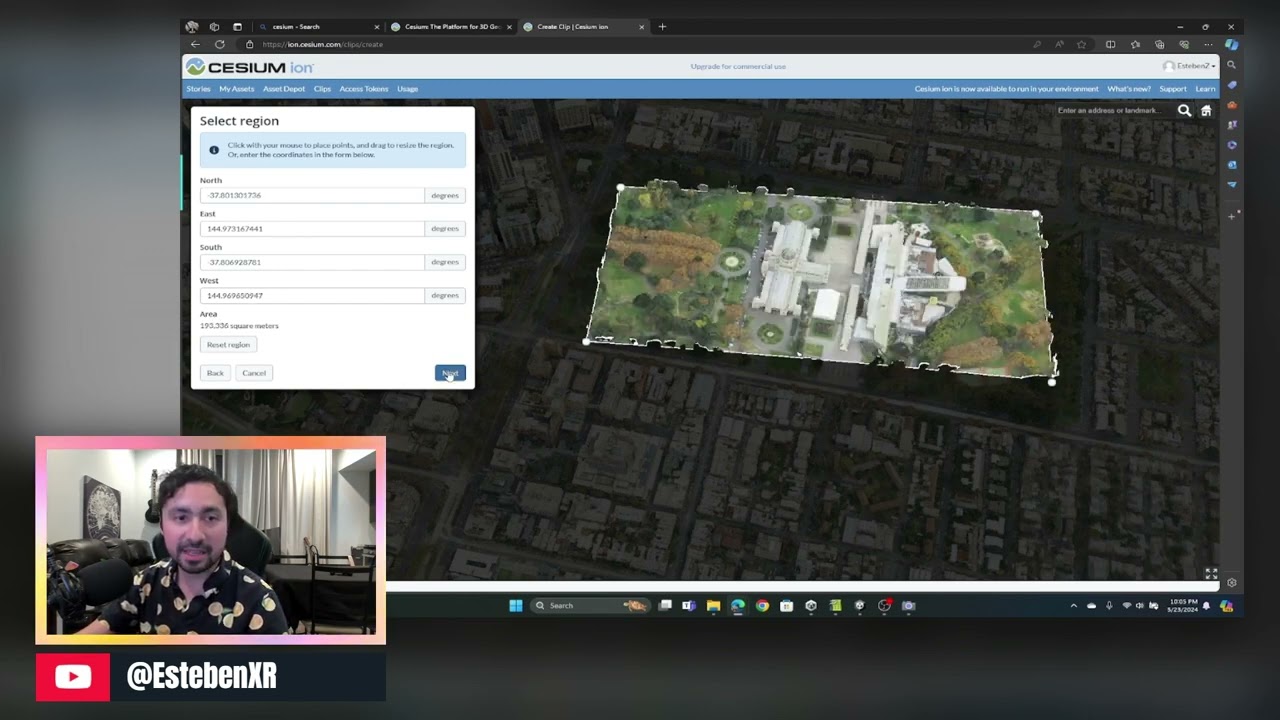1280x720 pixels.
Task: Switch to Cesium The Platform for 3D tab
Action: [x=450, y=27]
